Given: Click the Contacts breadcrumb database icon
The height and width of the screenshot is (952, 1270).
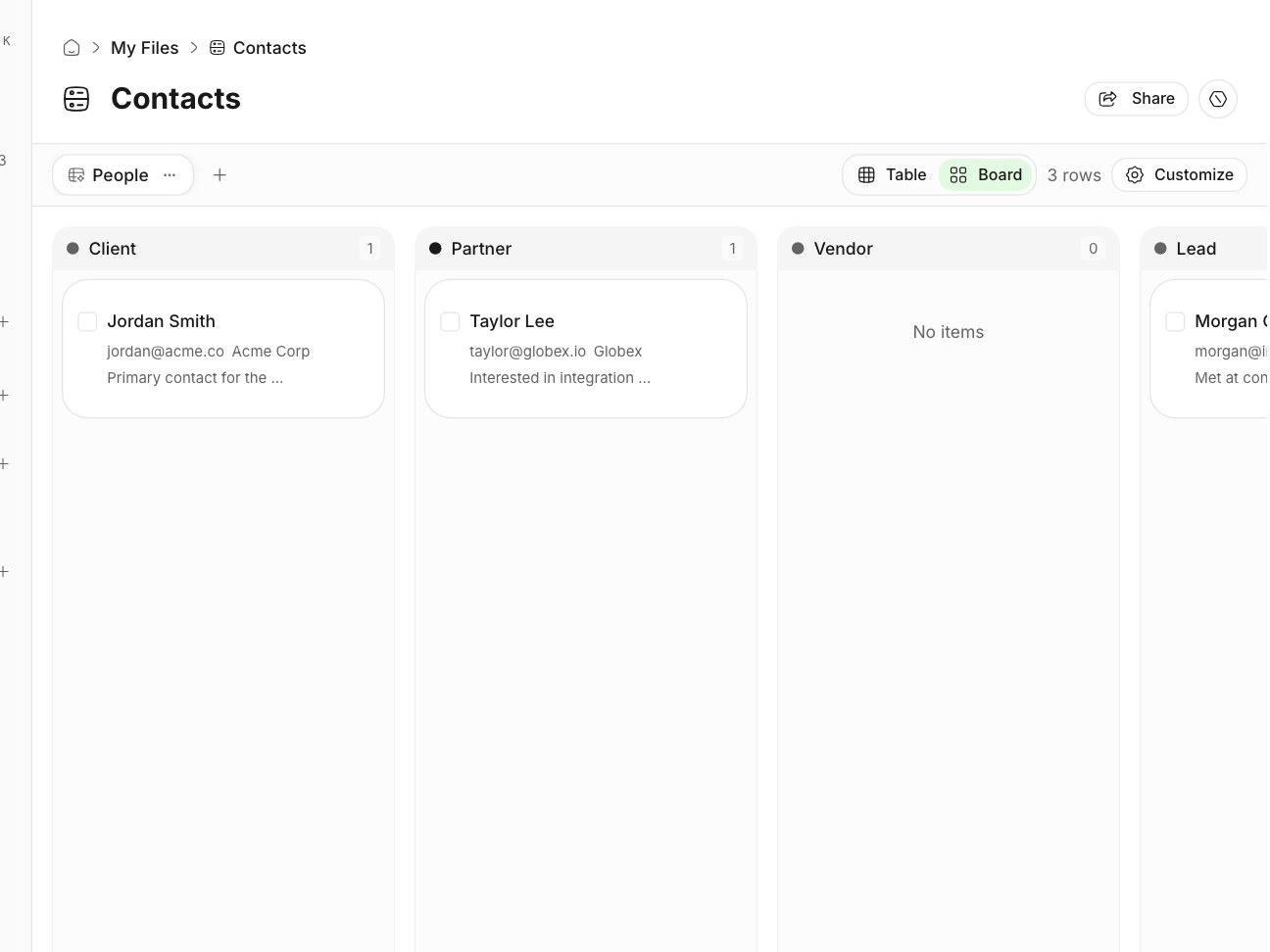Looking at the screenshot, I should coord(218,48).
